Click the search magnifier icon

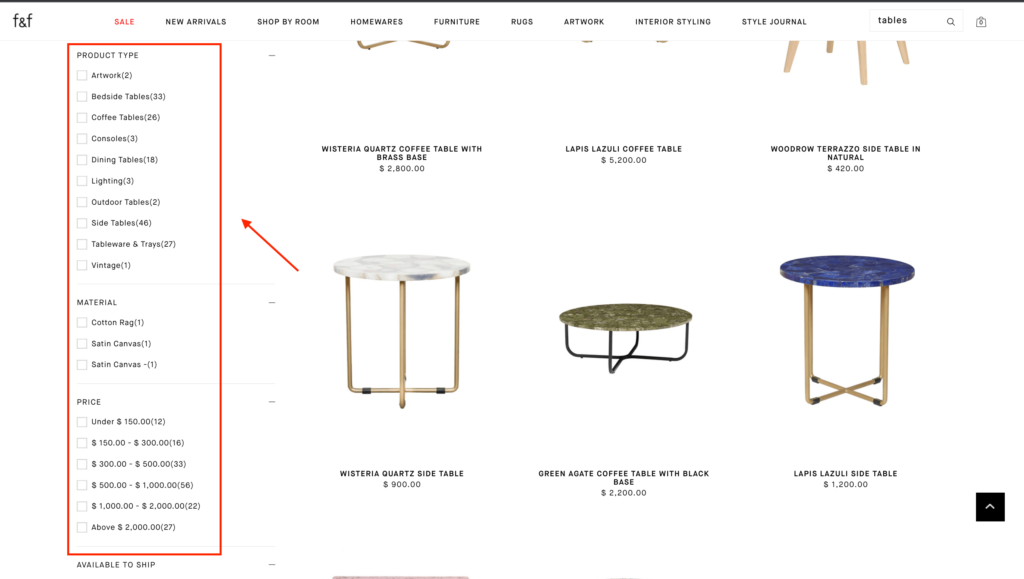[951, 22]
